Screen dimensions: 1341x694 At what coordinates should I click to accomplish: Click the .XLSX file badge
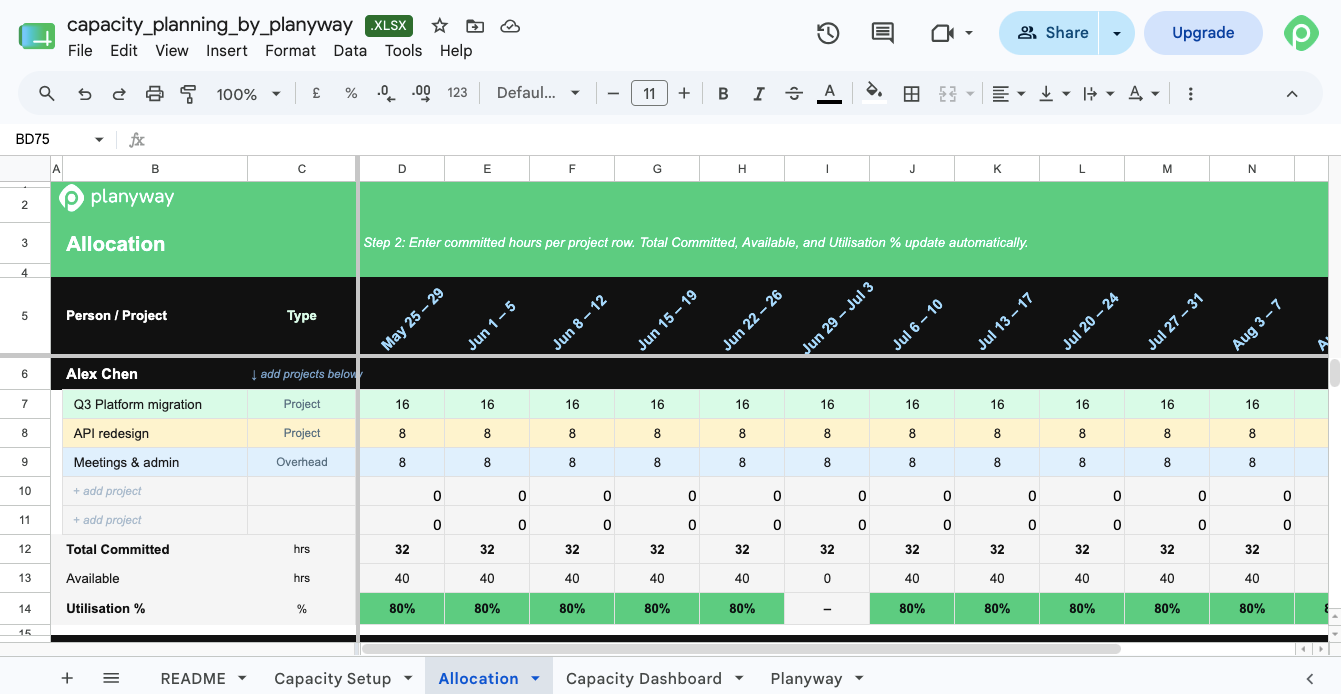(390, 26)
